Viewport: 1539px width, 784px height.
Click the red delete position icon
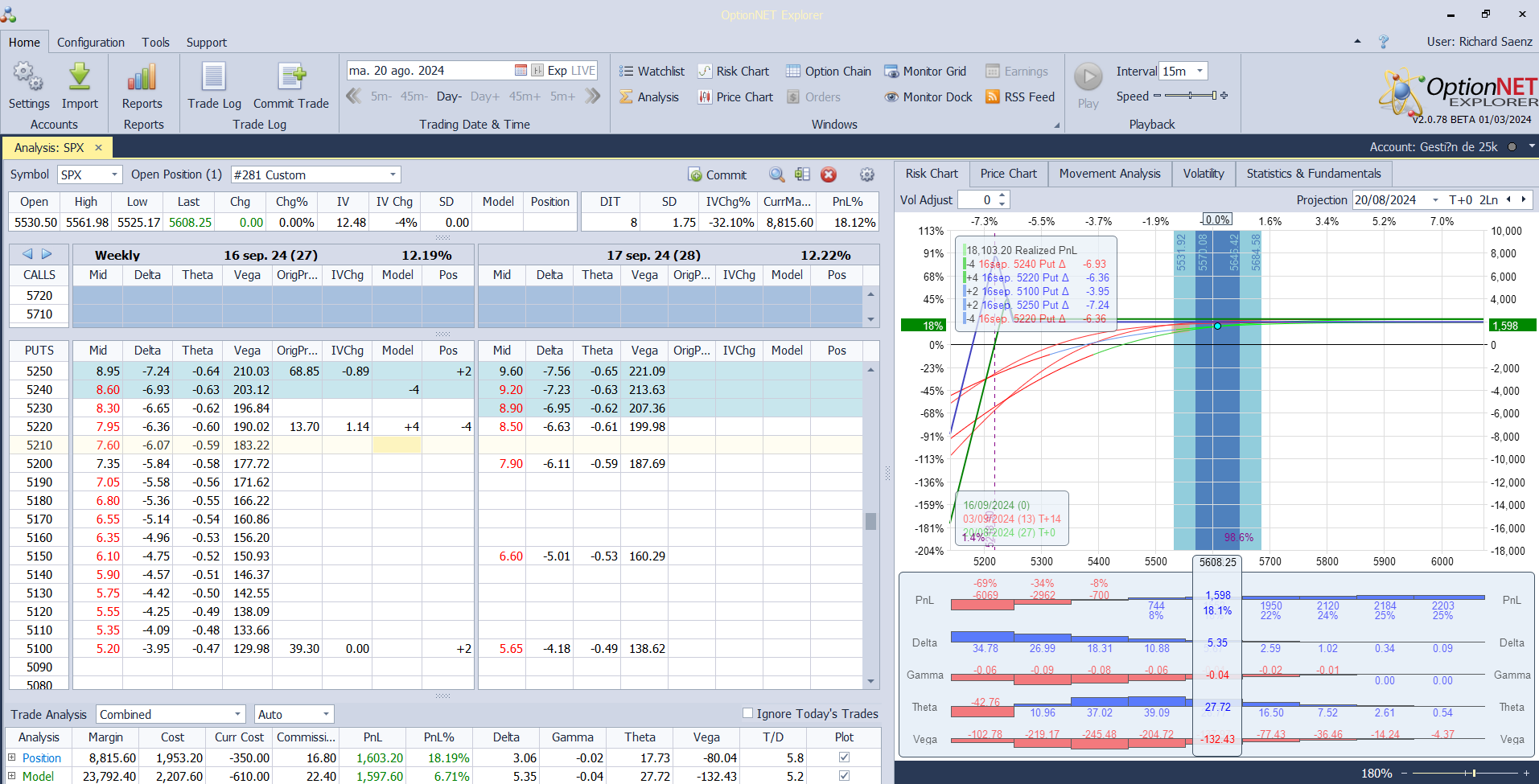(x=829, y=174)
